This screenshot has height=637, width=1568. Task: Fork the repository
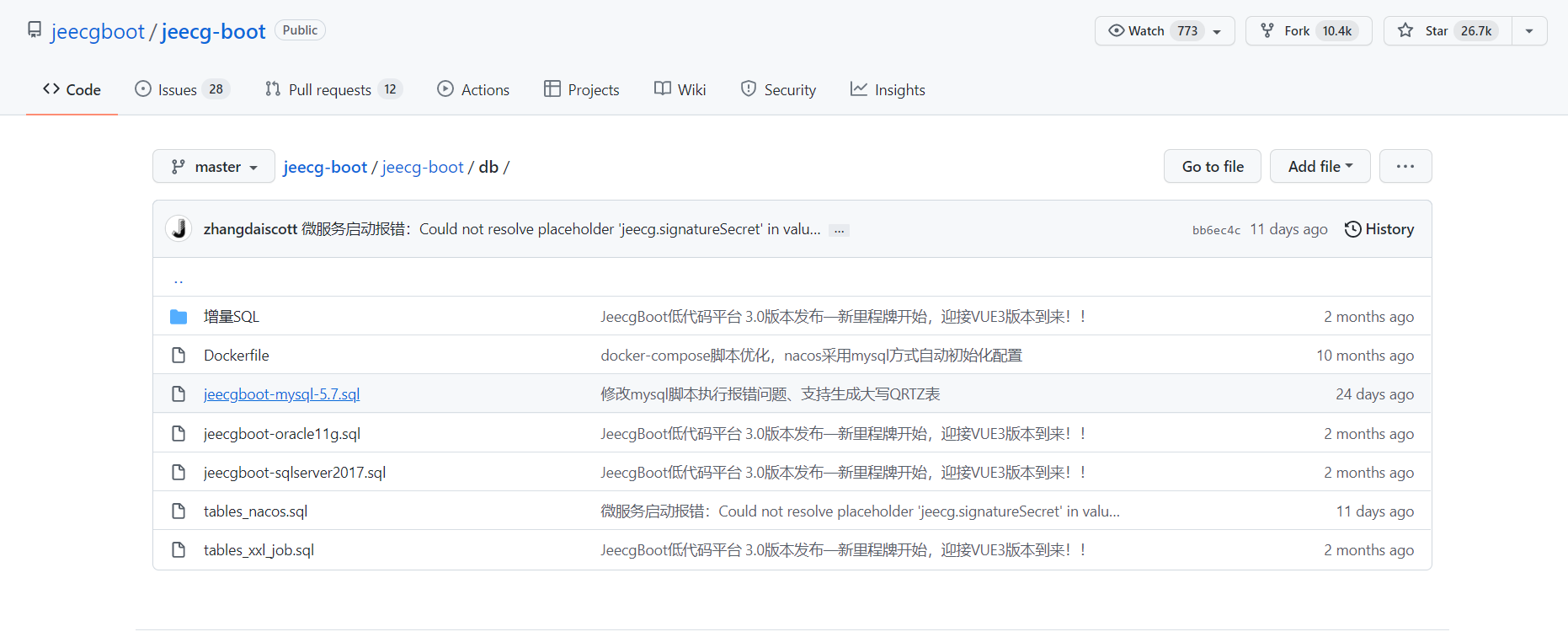point(1309,31)
